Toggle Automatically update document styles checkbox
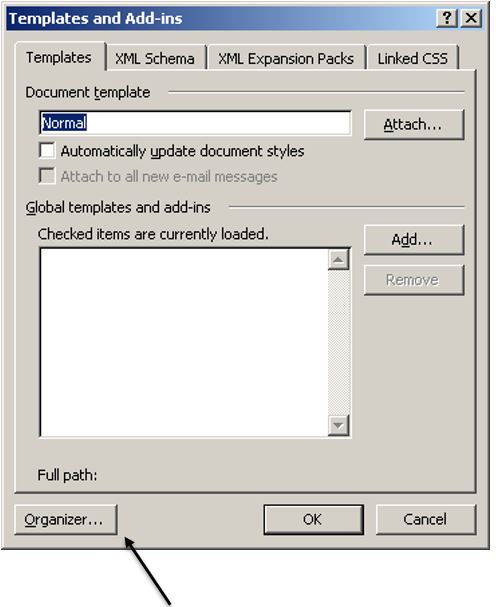Image resolution: width=496 pixels, height=607 pixels. (47, 150)
